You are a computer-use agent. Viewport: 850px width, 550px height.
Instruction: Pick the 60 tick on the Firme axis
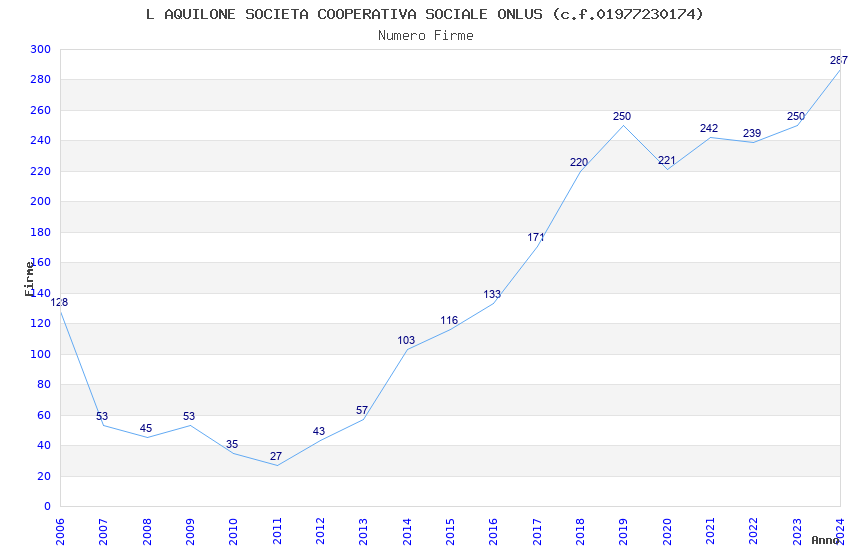click(x=43, y=415)
